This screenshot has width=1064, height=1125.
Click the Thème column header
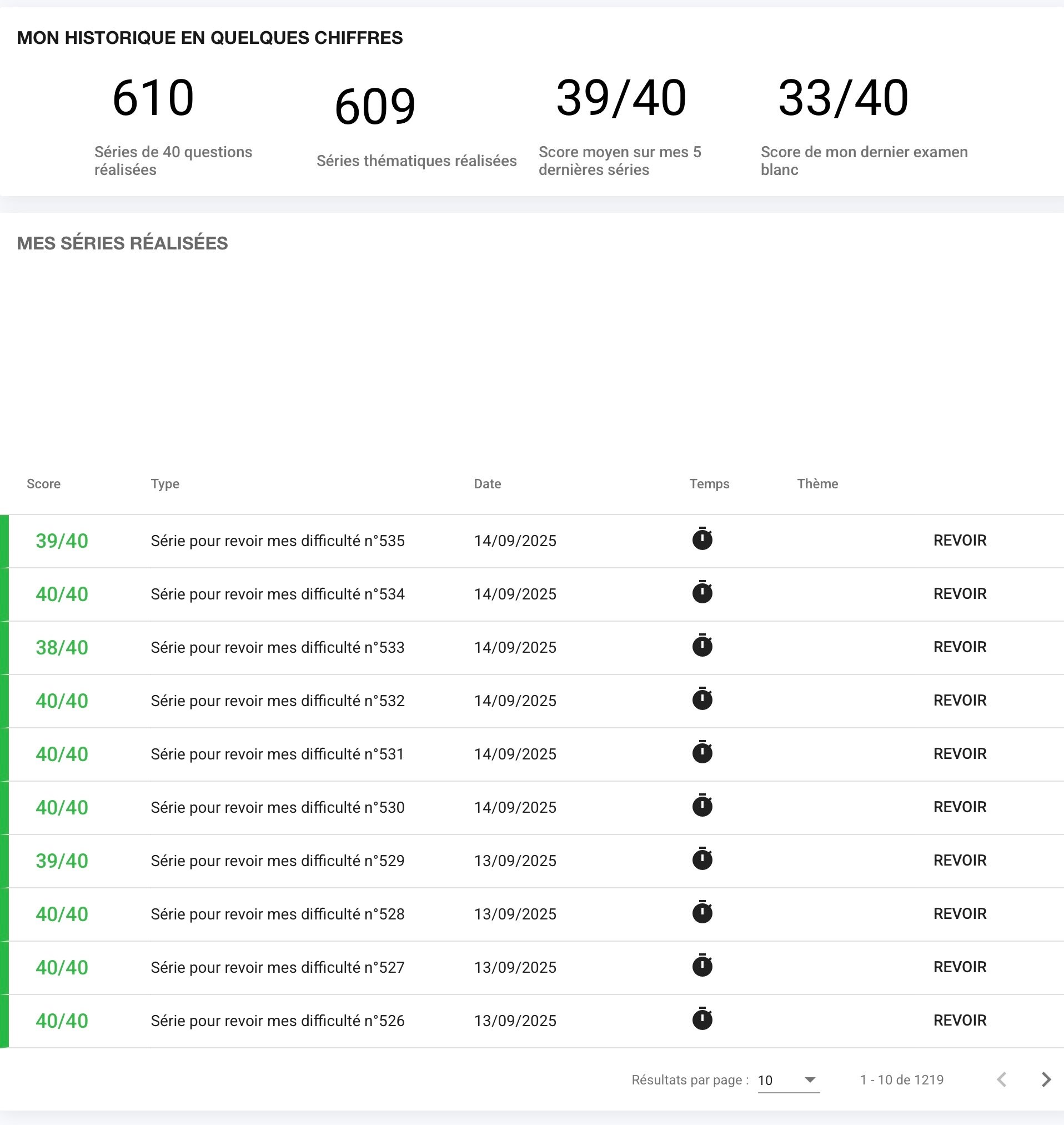817,484
